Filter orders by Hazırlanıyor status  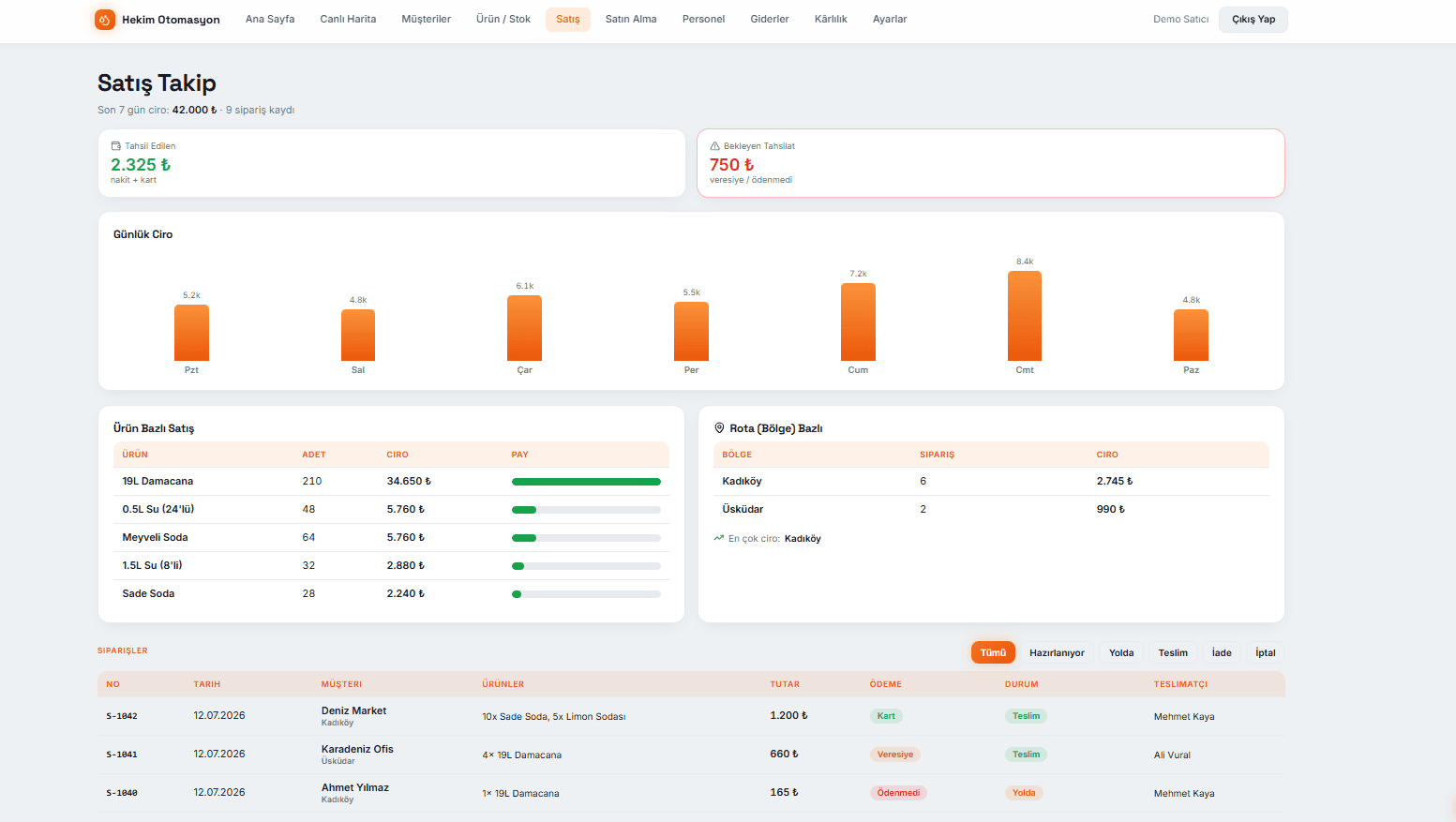pyautogui.click(x=1057, y=652)
